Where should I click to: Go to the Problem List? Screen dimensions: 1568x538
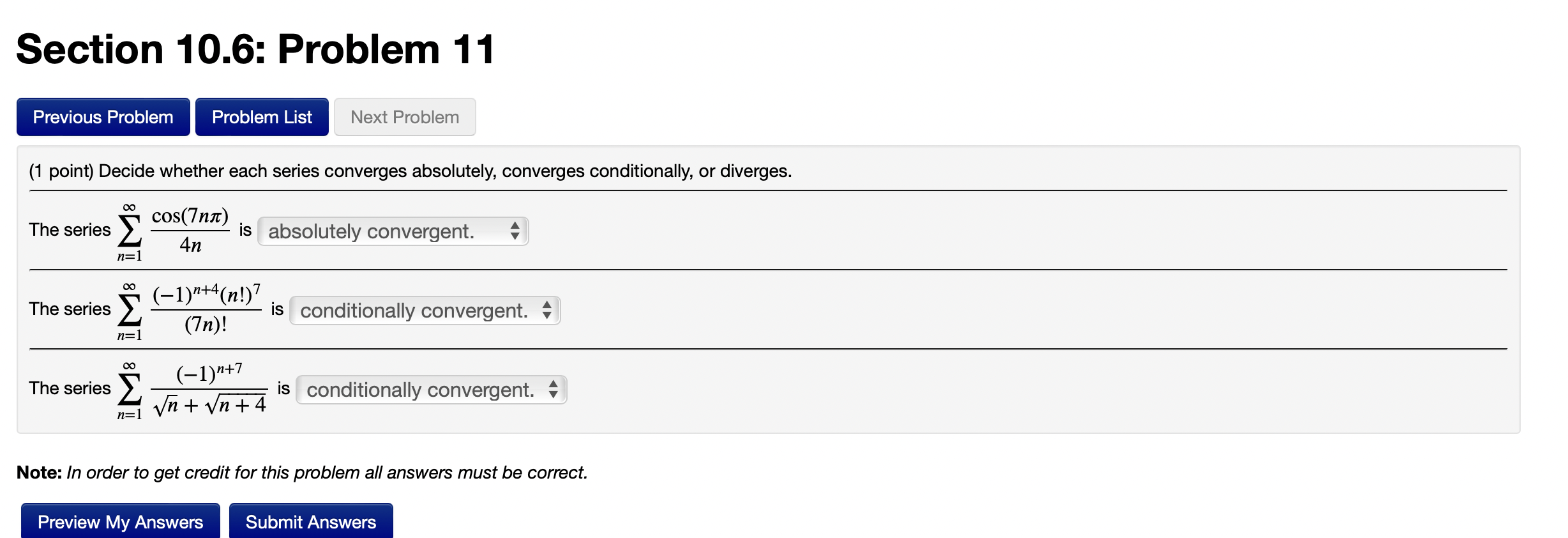[262, 116]
